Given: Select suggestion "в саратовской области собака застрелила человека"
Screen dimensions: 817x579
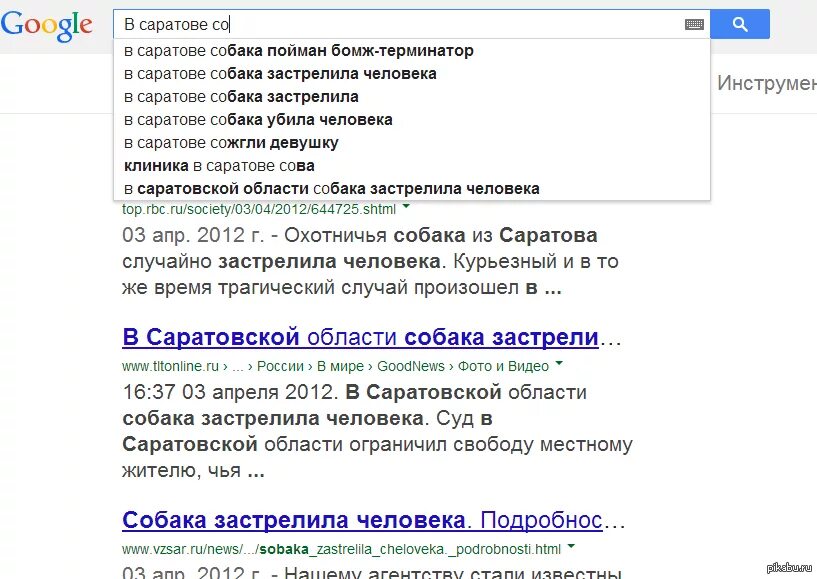Looking at the screenshot, I should 412,188.
